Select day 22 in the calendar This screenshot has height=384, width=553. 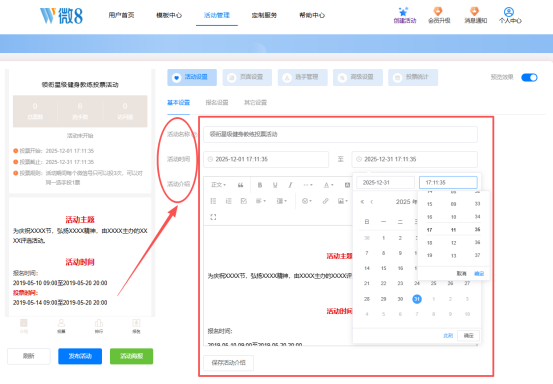point(383,284)
